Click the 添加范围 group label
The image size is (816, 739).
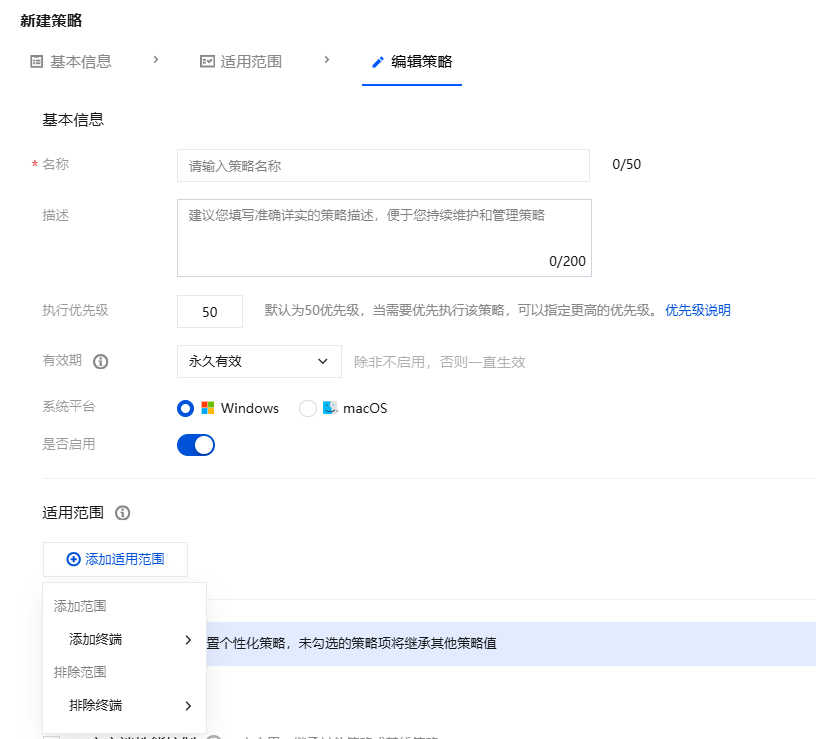(80, 606)
